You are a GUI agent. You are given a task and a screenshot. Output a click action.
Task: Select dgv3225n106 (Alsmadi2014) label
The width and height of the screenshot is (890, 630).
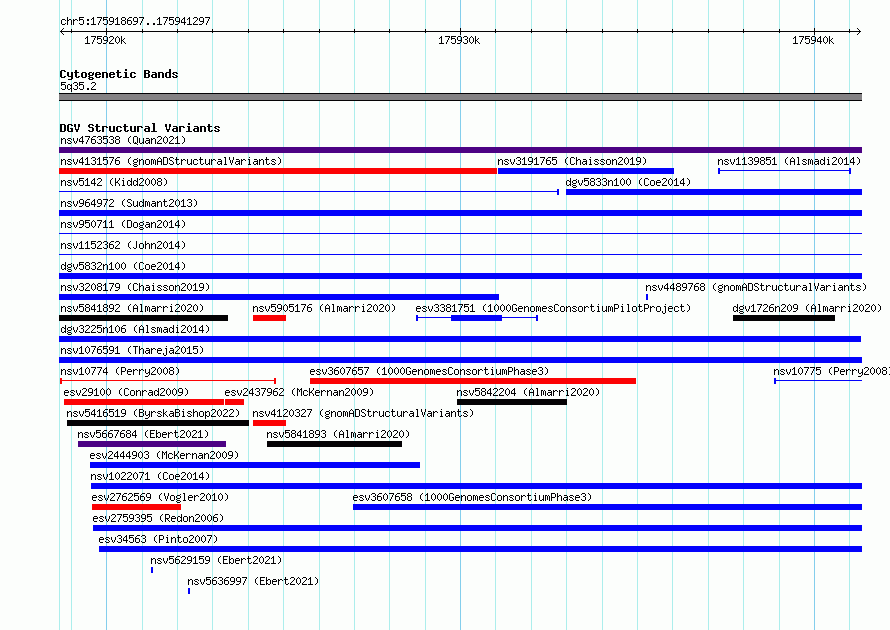pos(135,329)
